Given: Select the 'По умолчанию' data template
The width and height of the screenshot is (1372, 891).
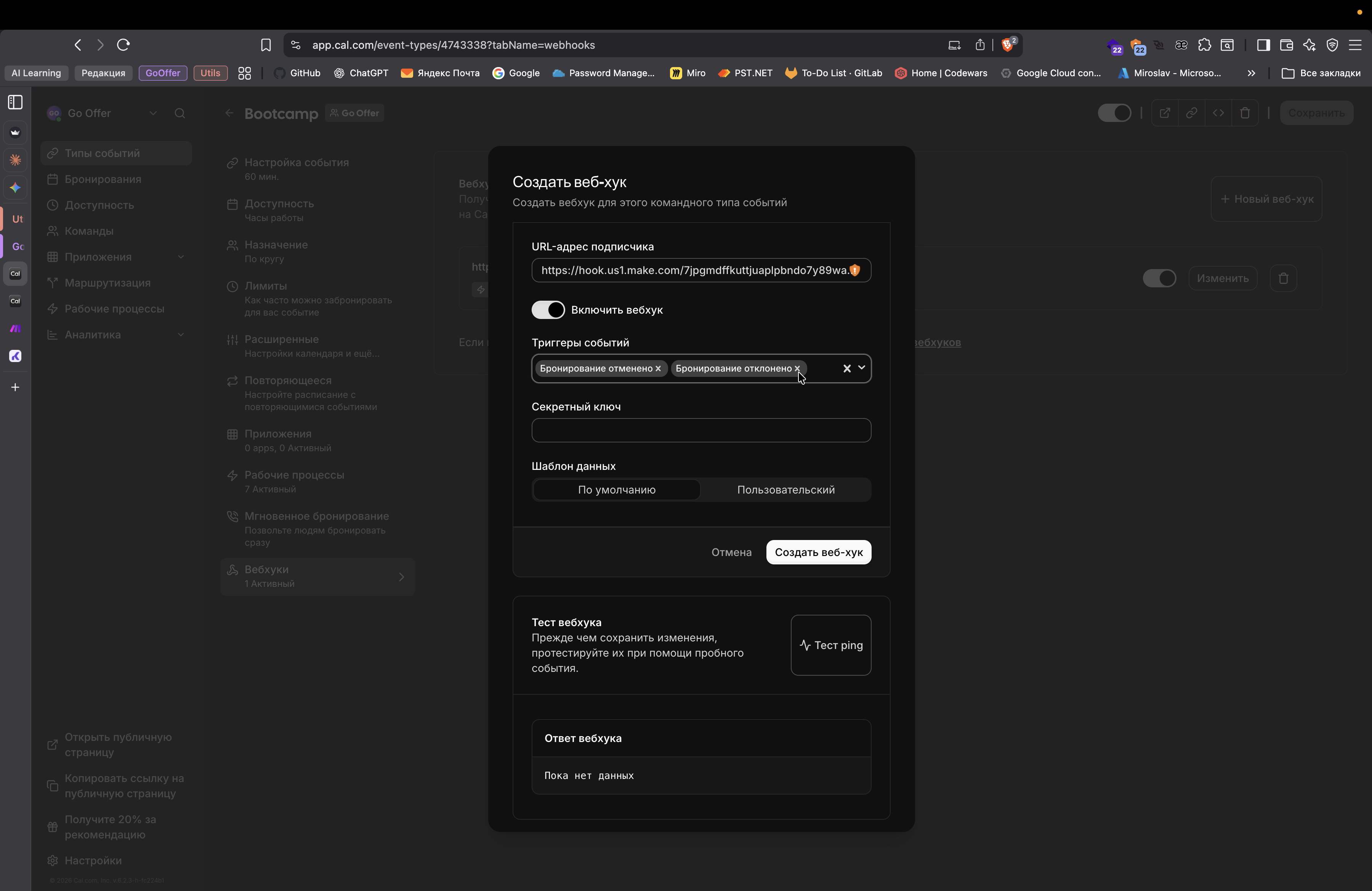Looking at the screenshot, I should (x=616, y=490).
